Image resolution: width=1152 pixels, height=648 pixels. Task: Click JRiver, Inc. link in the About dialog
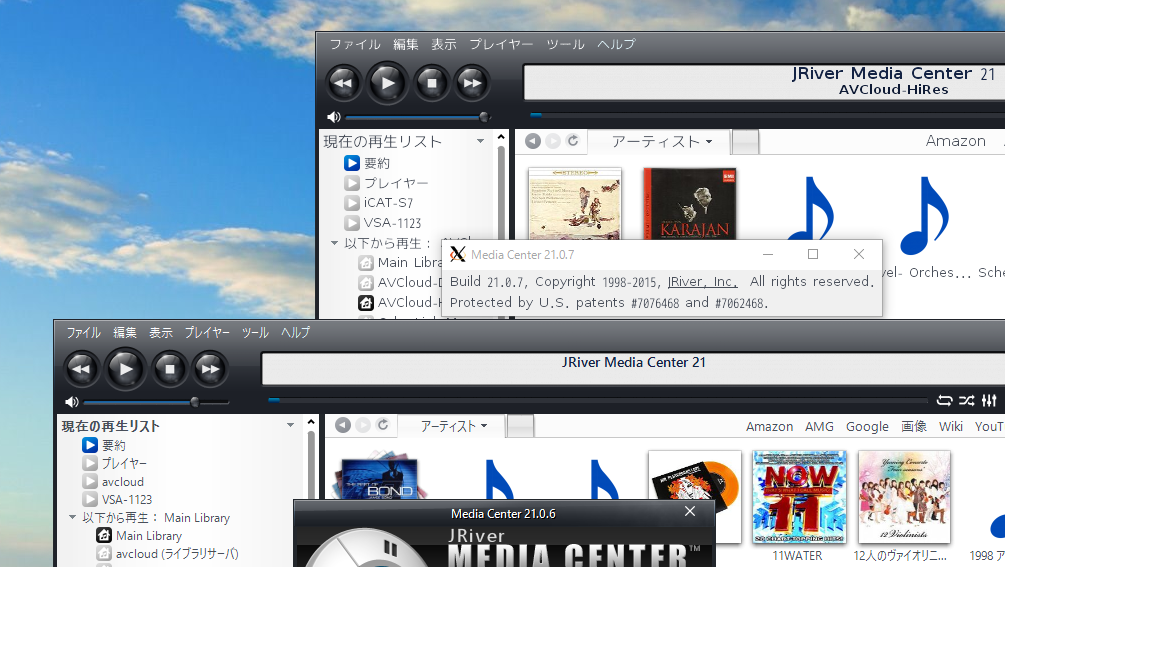click(x=702, y=282)
